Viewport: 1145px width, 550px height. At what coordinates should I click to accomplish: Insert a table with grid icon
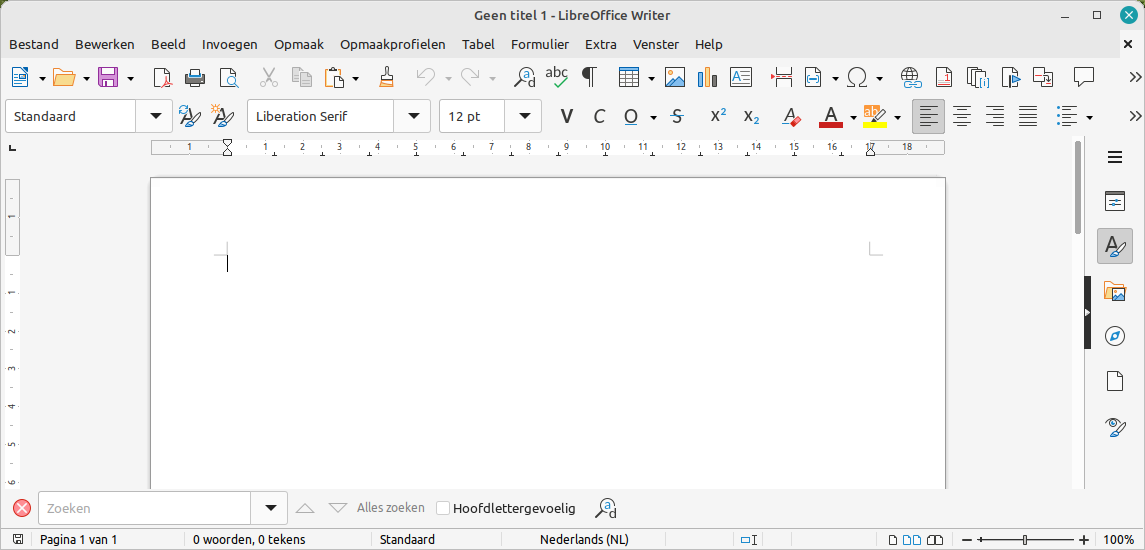(629, 77)
